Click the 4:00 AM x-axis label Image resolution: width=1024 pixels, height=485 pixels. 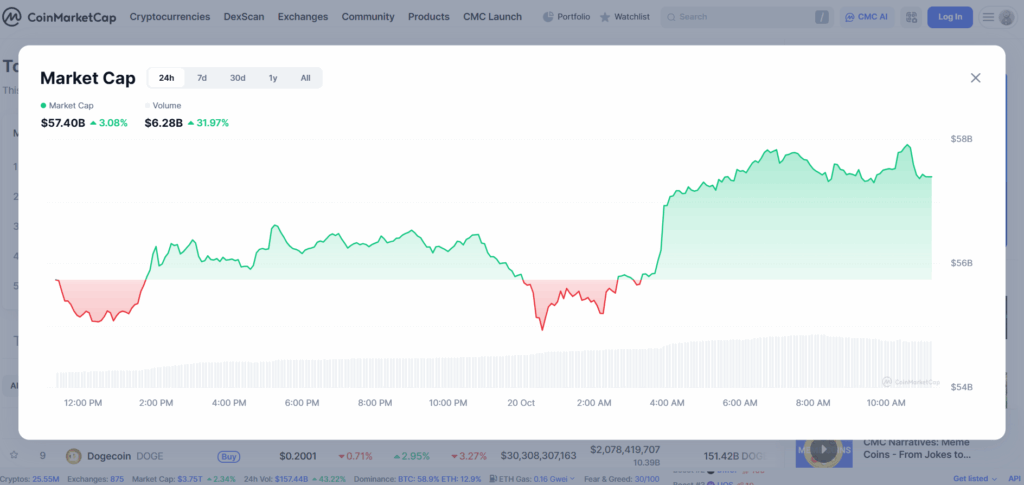pos(667,403)
